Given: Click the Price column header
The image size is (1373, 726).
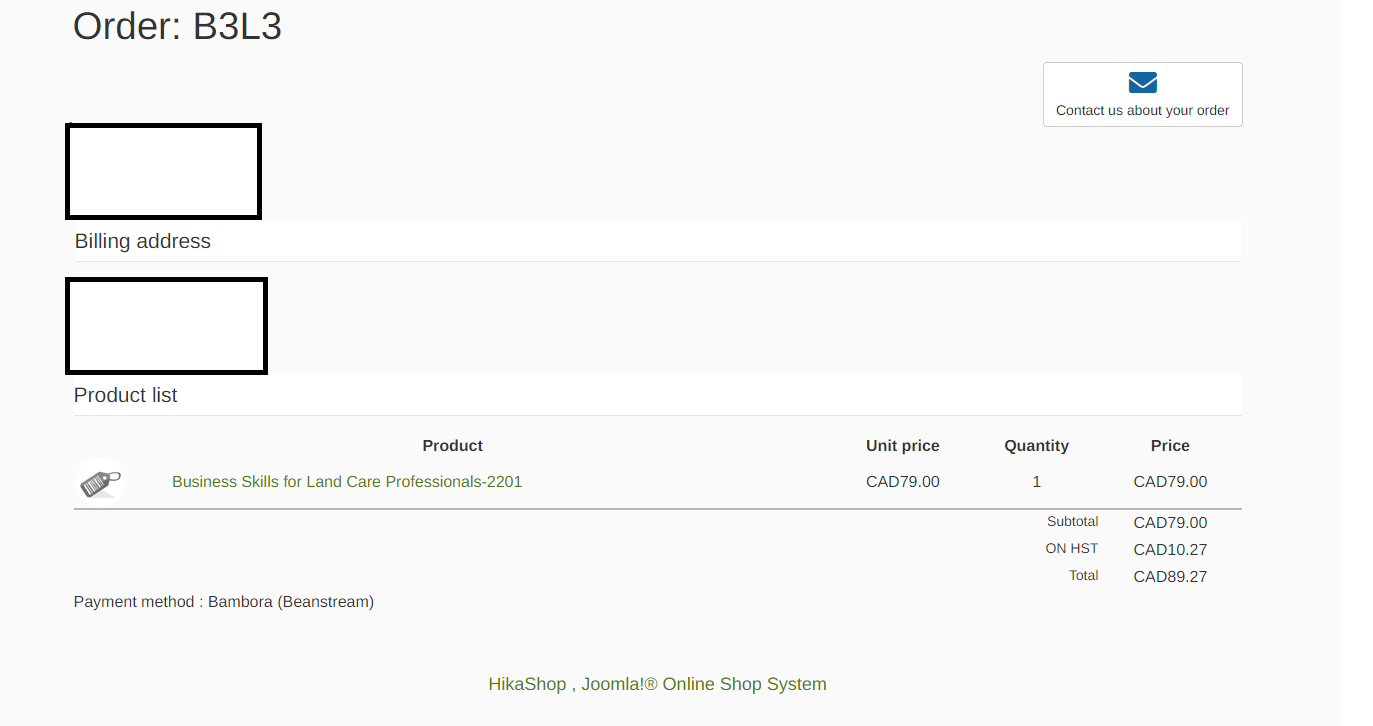Looking at the screenshot, I should tap(1170, 446).
